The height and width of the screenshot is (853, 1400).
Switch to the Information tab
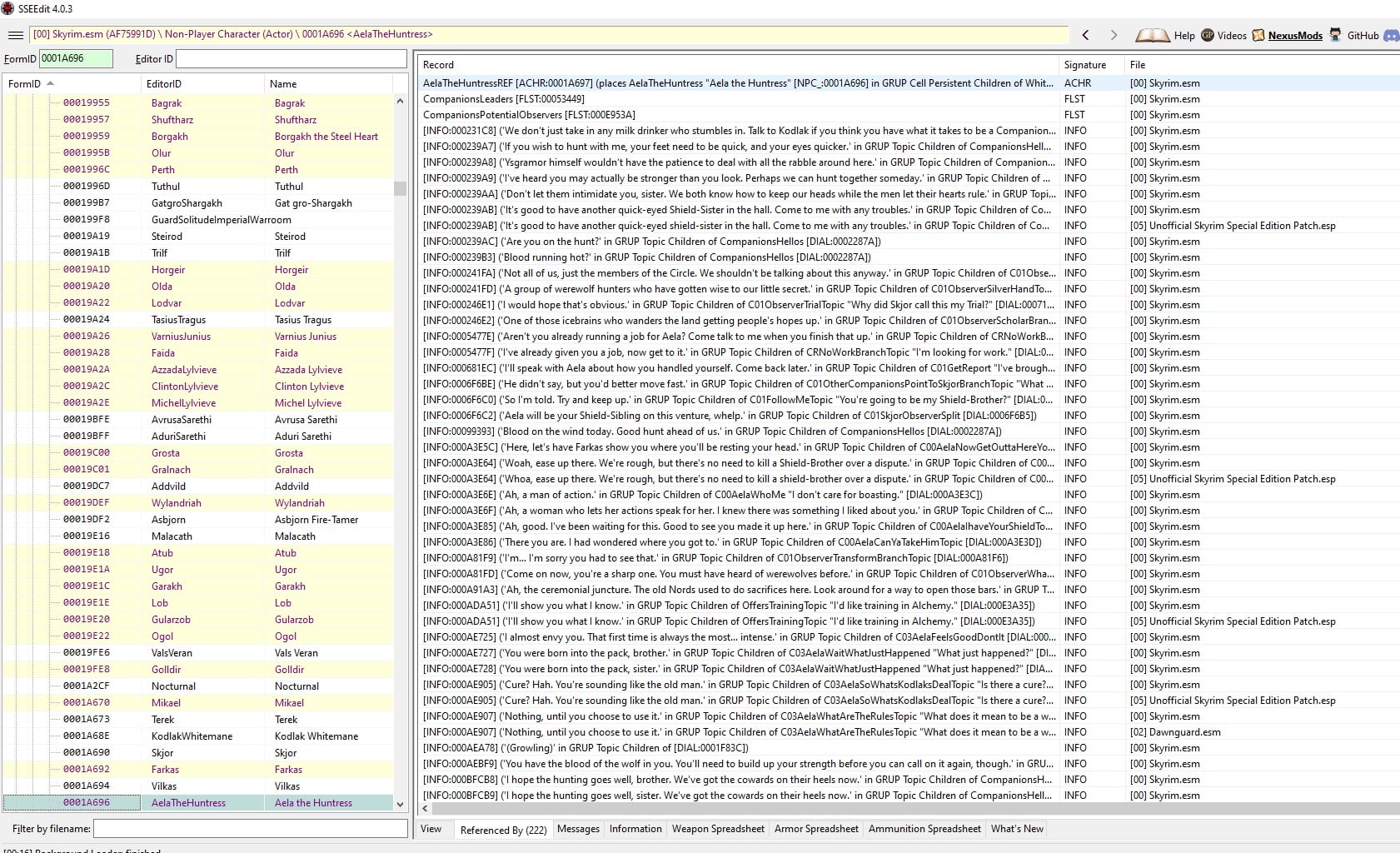point(635,828)
